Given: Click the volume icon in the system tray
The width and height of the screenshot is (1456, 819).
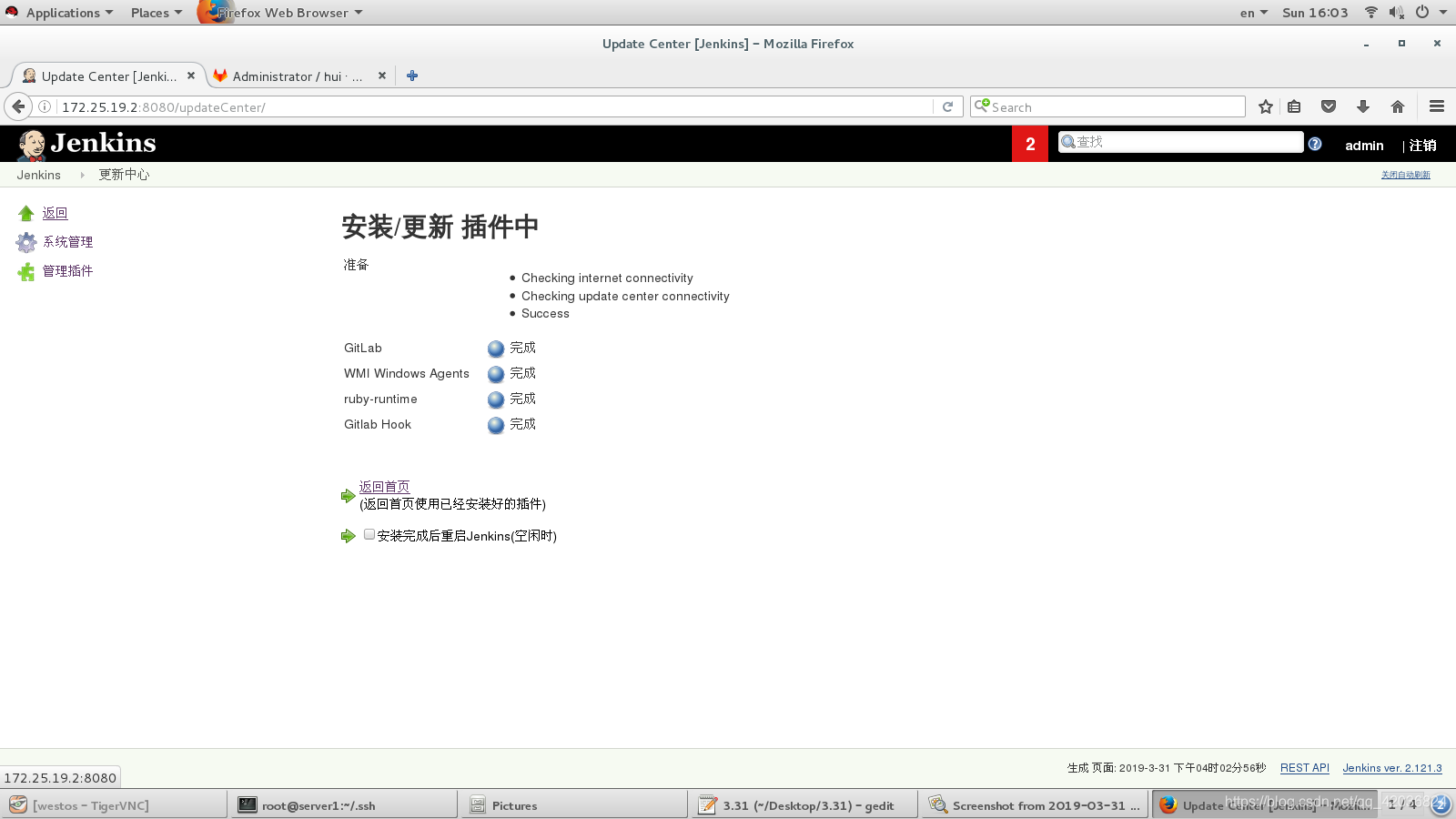Looking at the screenshot, I should coord(1397,12).
